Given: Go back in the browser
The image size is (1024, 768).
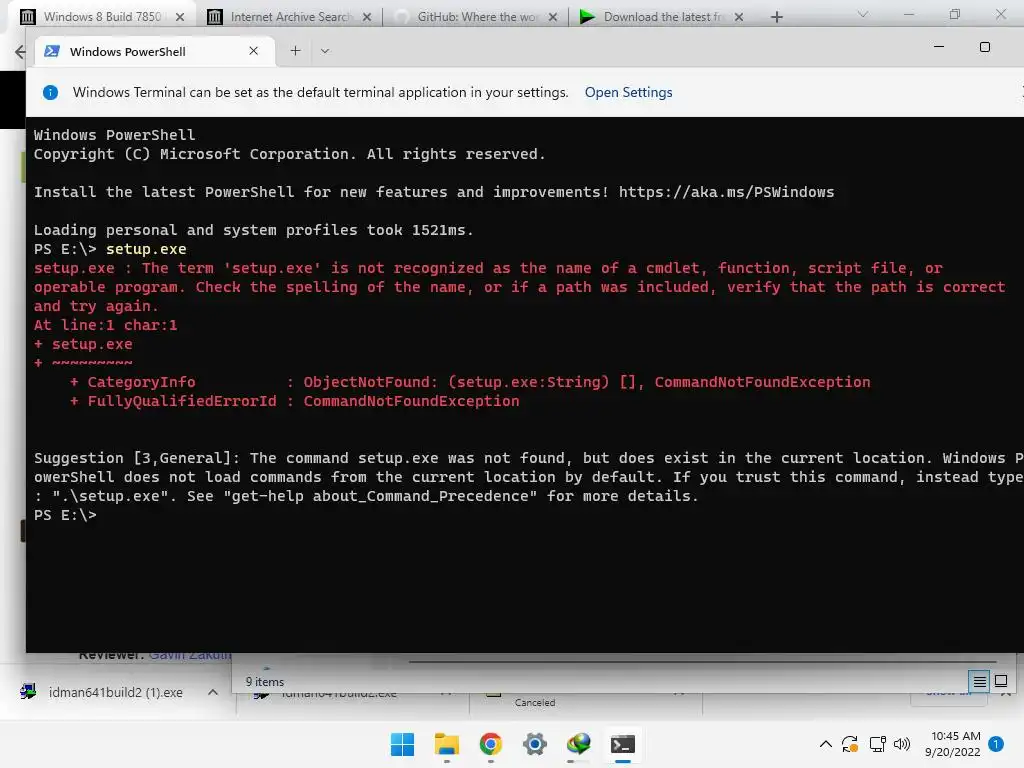Looking at the screenshot, I should click(20, 52).
